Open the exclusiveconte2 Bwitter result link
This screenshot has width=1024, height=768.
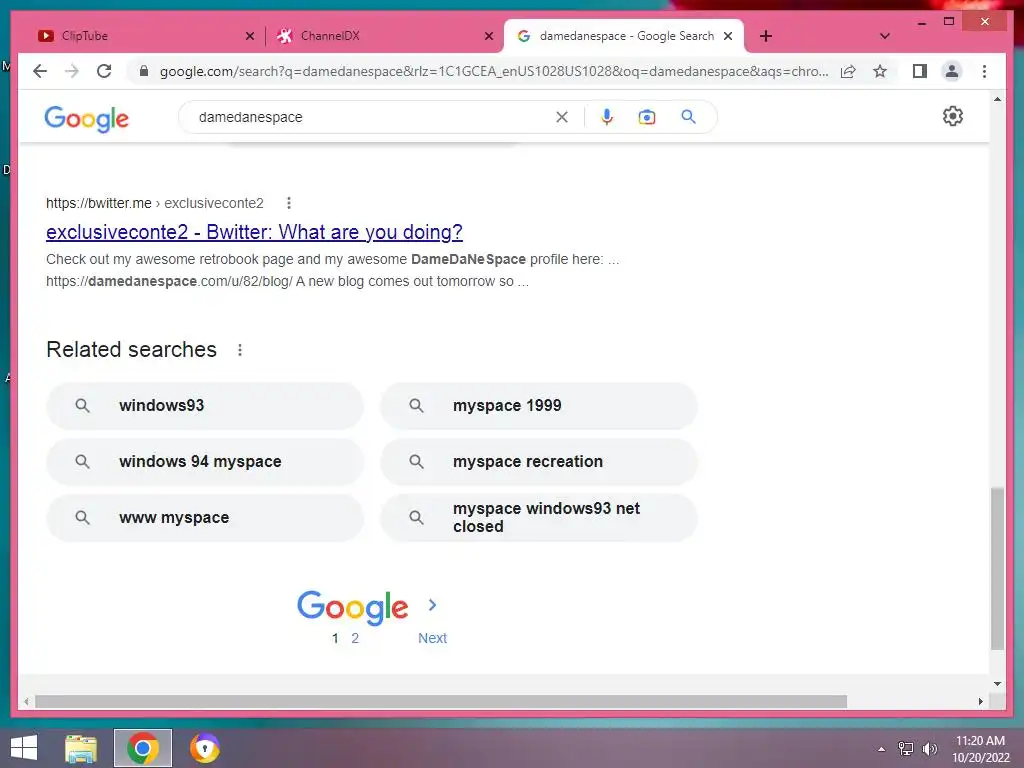coord(254,232)
